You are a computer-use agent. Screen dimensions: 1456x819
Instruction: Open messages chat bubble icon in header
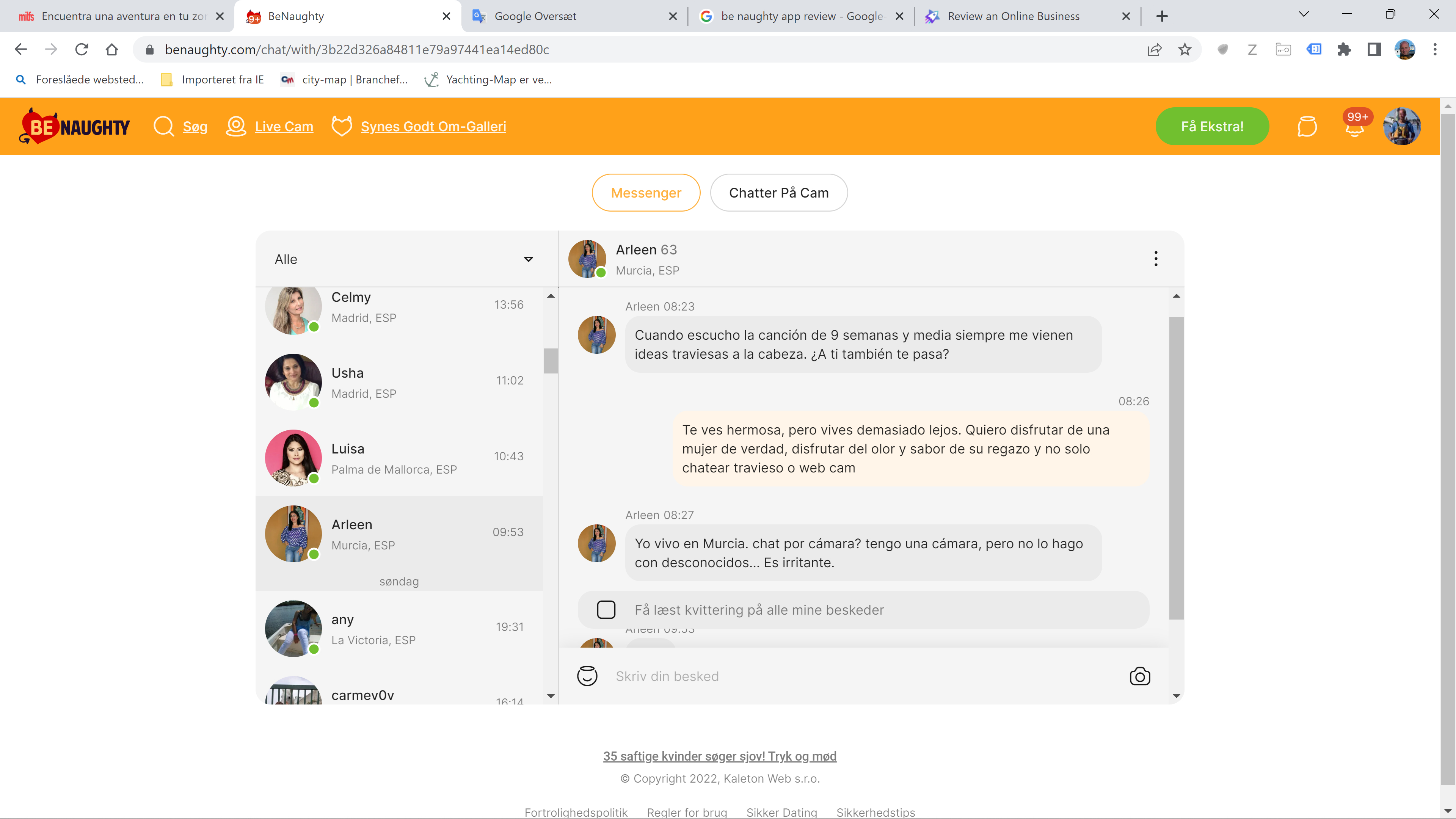coord(1307,126)
